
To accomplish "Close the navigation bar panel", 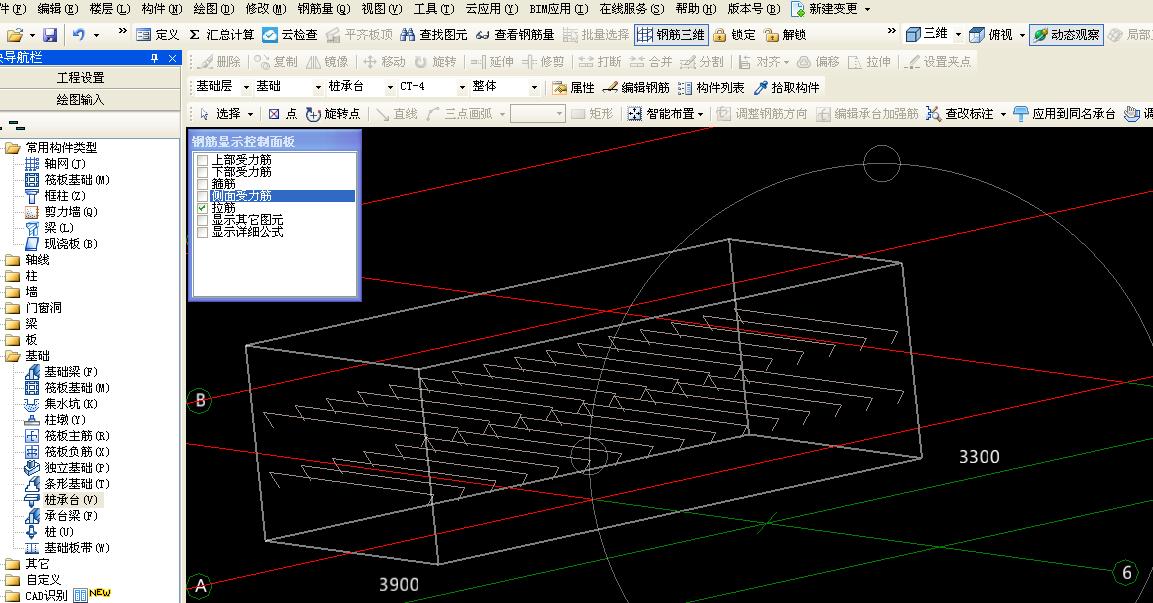I will [x=172, y=58].
